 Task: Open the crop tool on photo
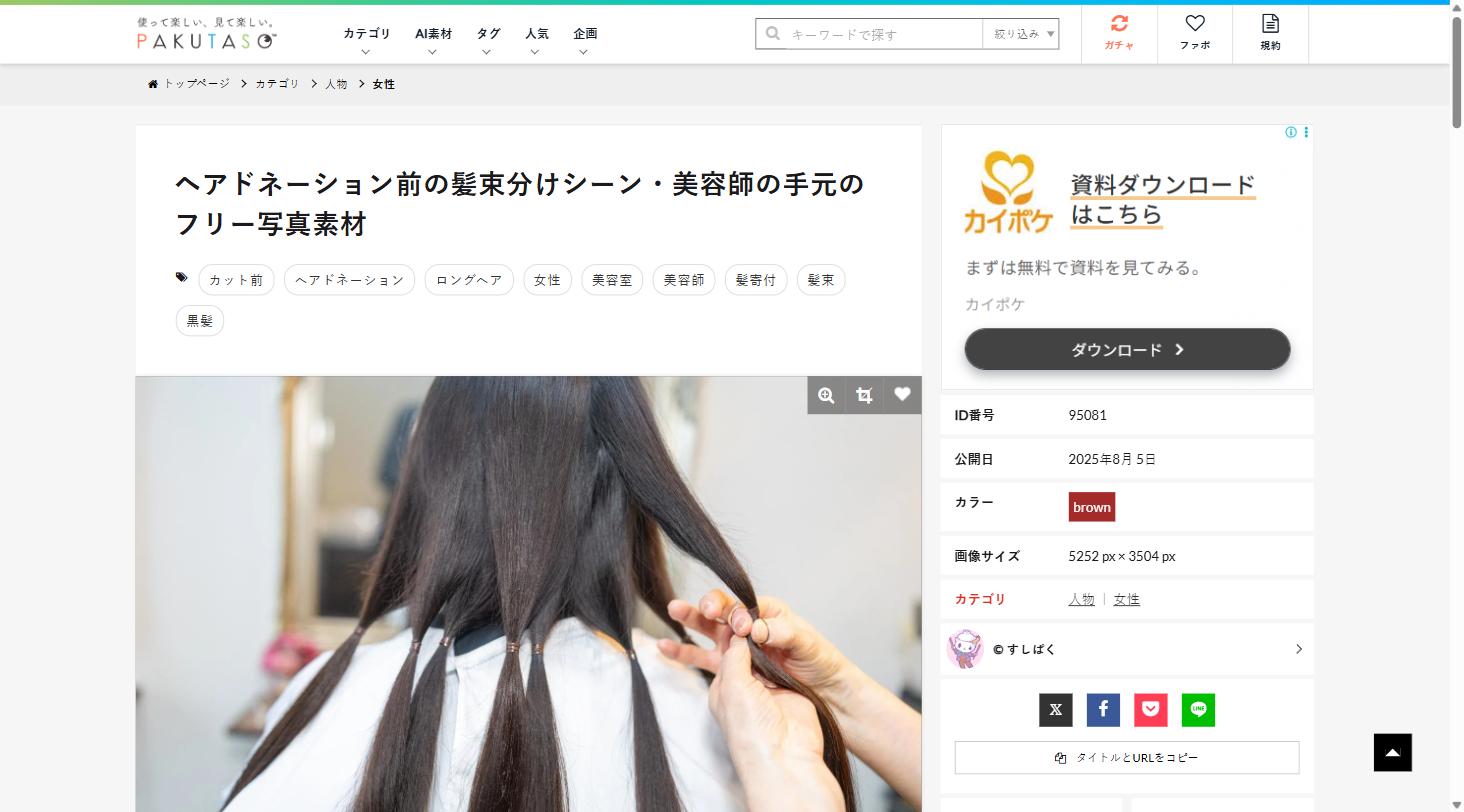[x=864, y=395]
